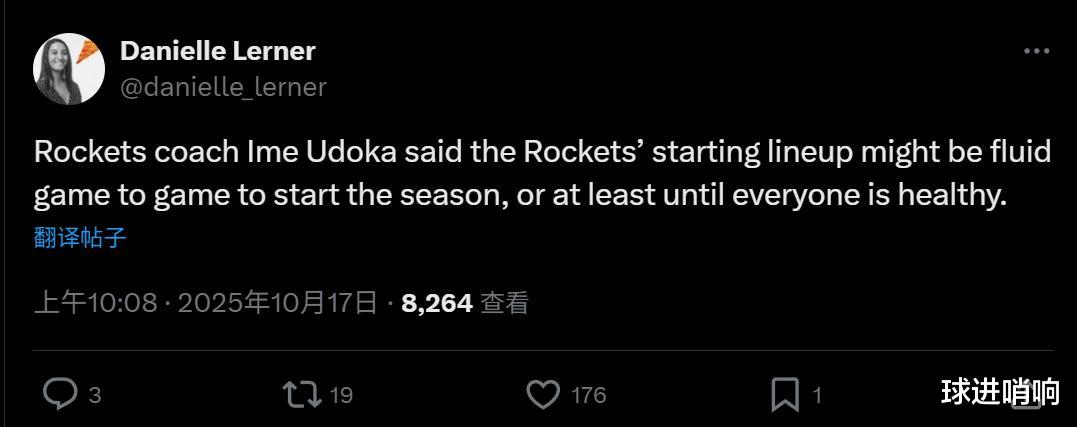1077x427 pixels.
Task: Click the like count number 176
Action: pyautogui.click(x=588, y=395)
